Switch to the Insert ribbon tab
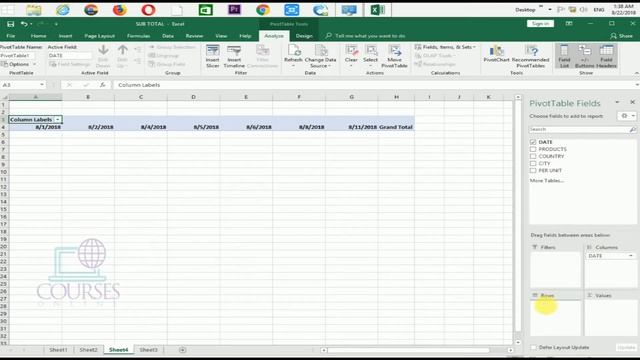640x360 pixels. [x=65, y=36]
